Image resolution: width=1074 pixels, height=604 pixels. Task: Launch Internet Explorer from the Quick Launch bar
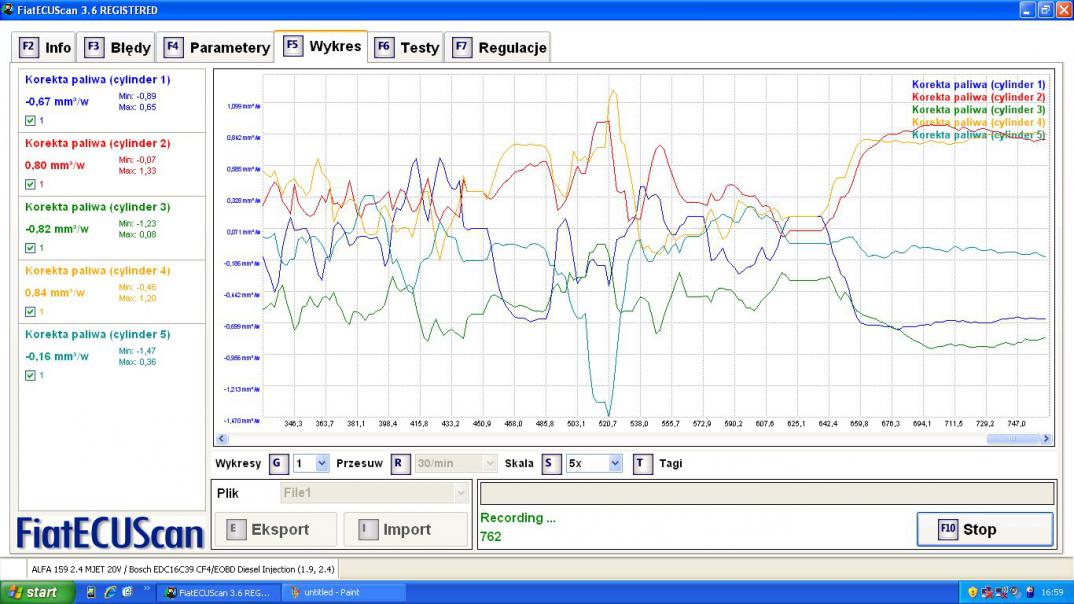coord(110,592)
